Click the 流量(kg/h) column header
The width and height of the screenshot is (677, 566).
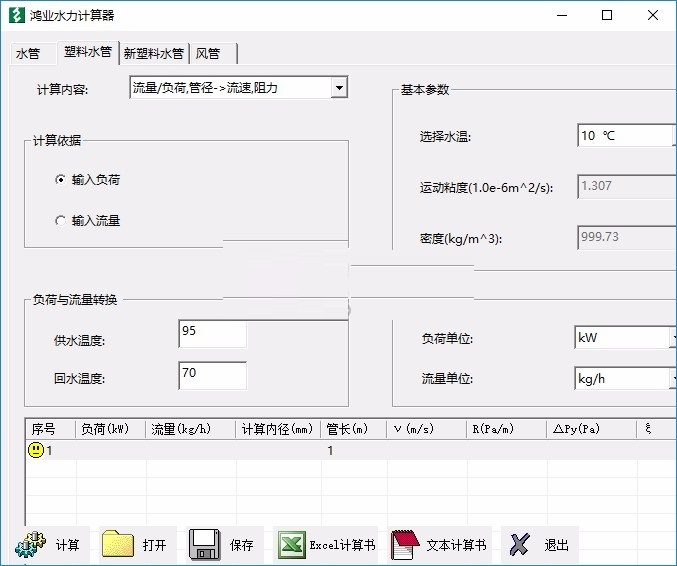[x=190, y=429]
